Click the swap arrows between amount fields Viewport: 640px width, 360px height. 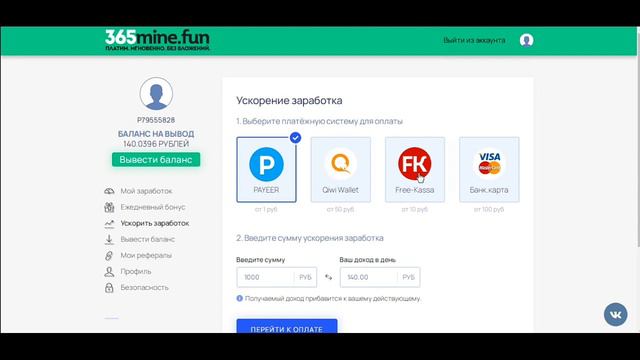(328, 277)
